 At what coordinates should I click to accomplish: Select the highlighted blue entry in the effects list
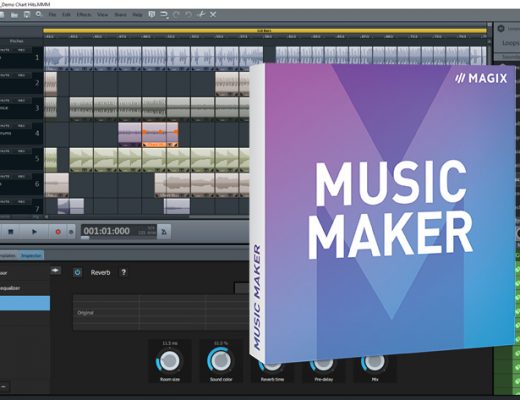(x=25, y=303)
